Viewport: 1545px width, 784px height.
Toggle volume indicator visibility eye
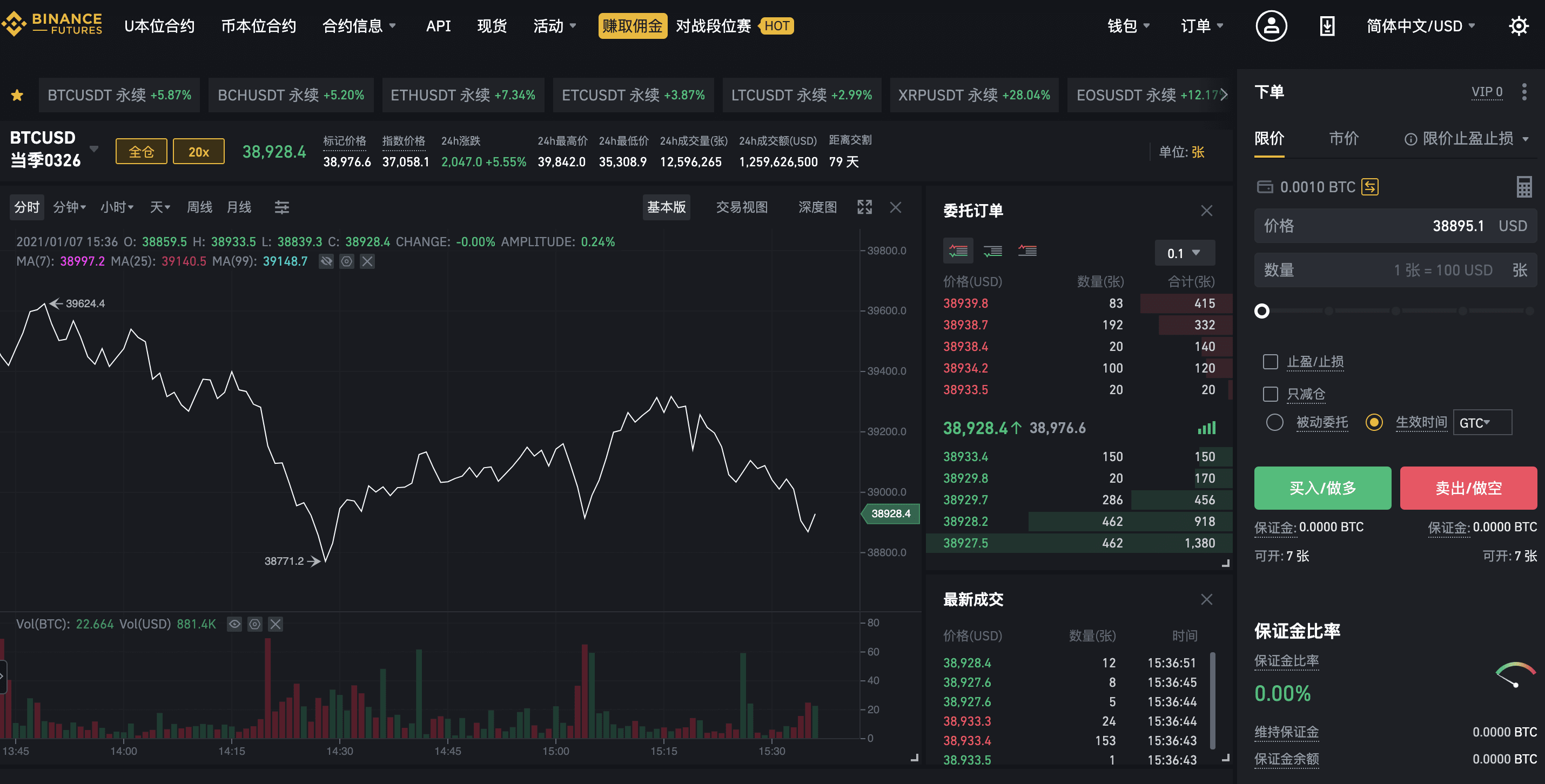pyautogui.click(x=234, y=624)
